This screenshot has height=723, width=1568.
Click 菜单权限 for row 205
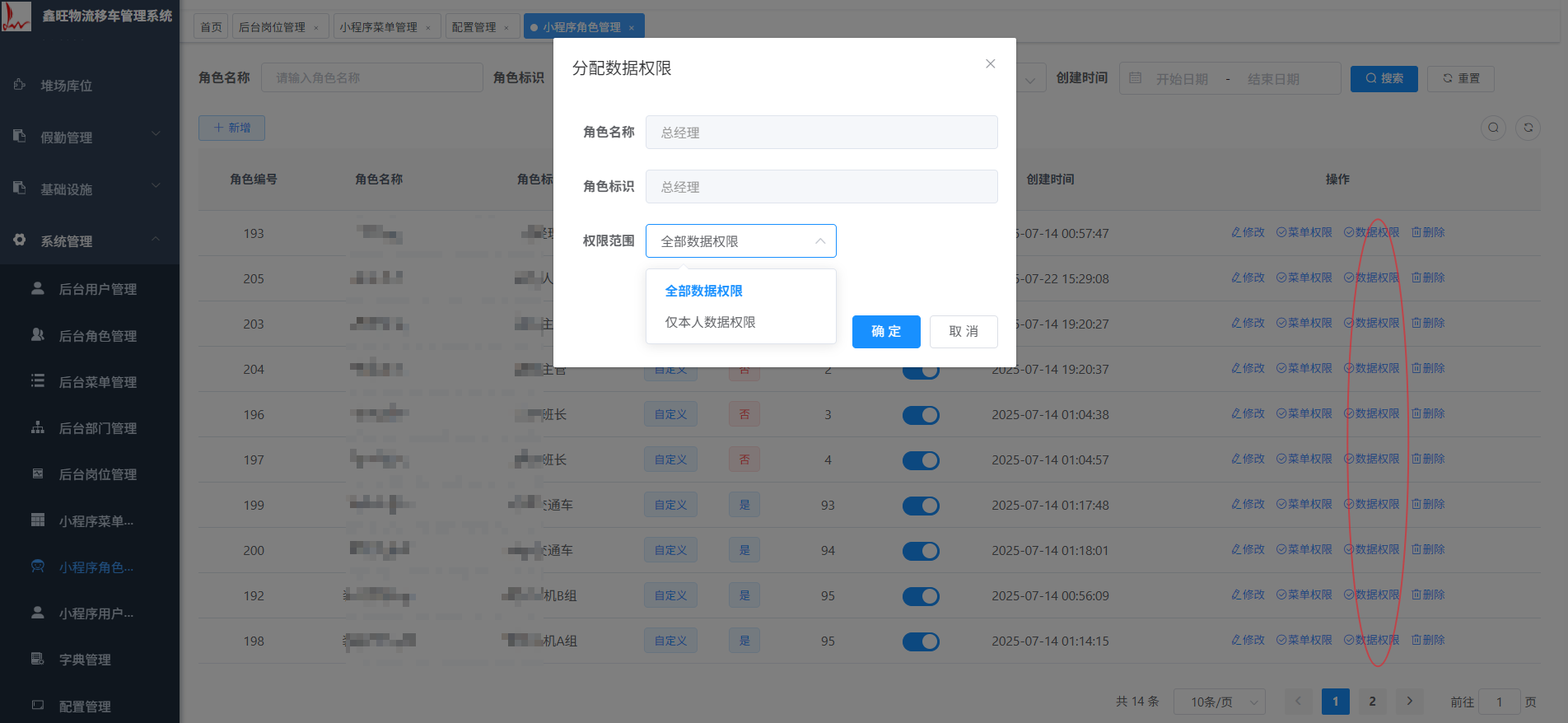[x=1304, y=278]
